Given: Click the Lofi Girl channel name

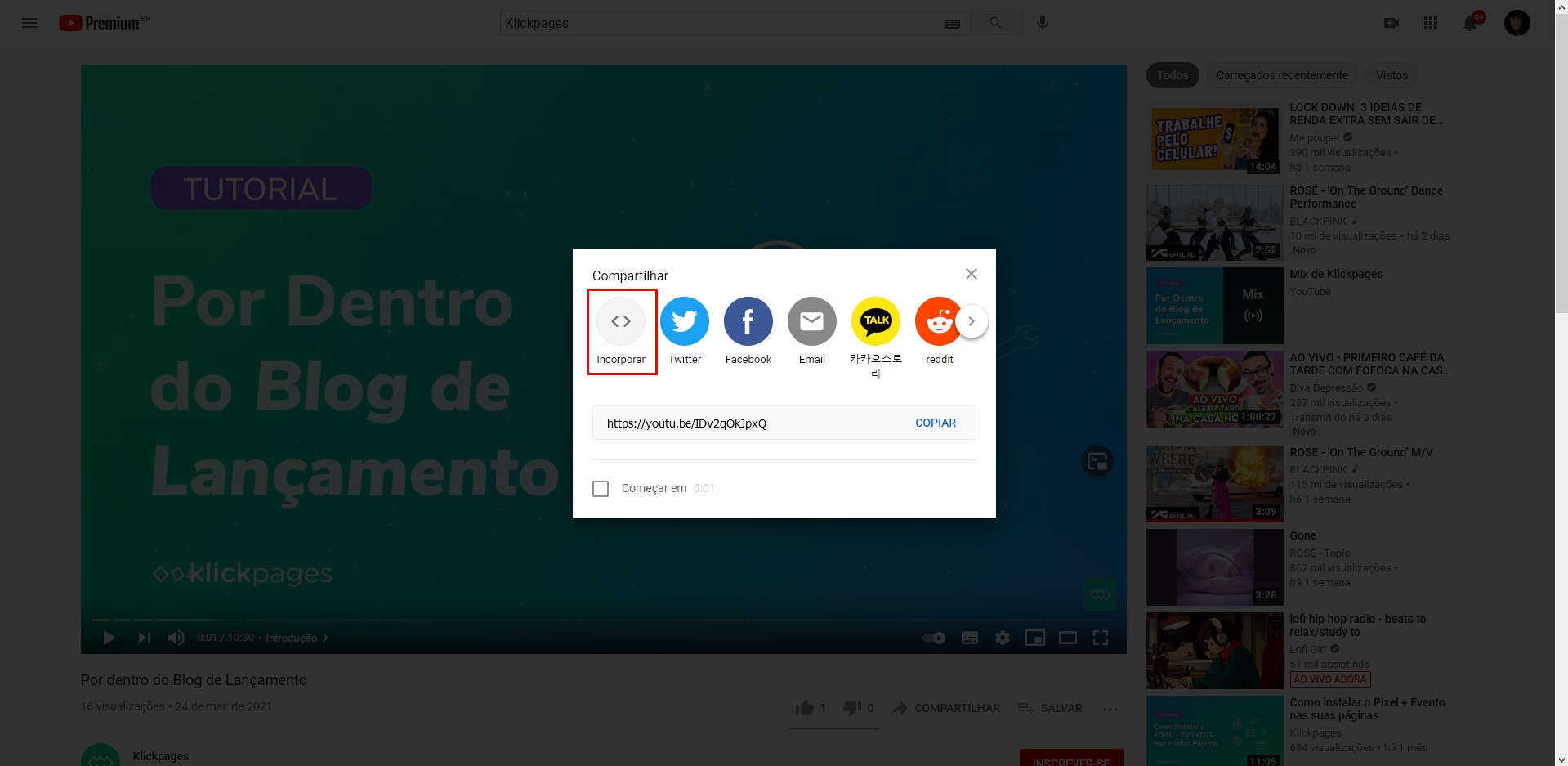Looking at the screenshot, I should 1307,650.
